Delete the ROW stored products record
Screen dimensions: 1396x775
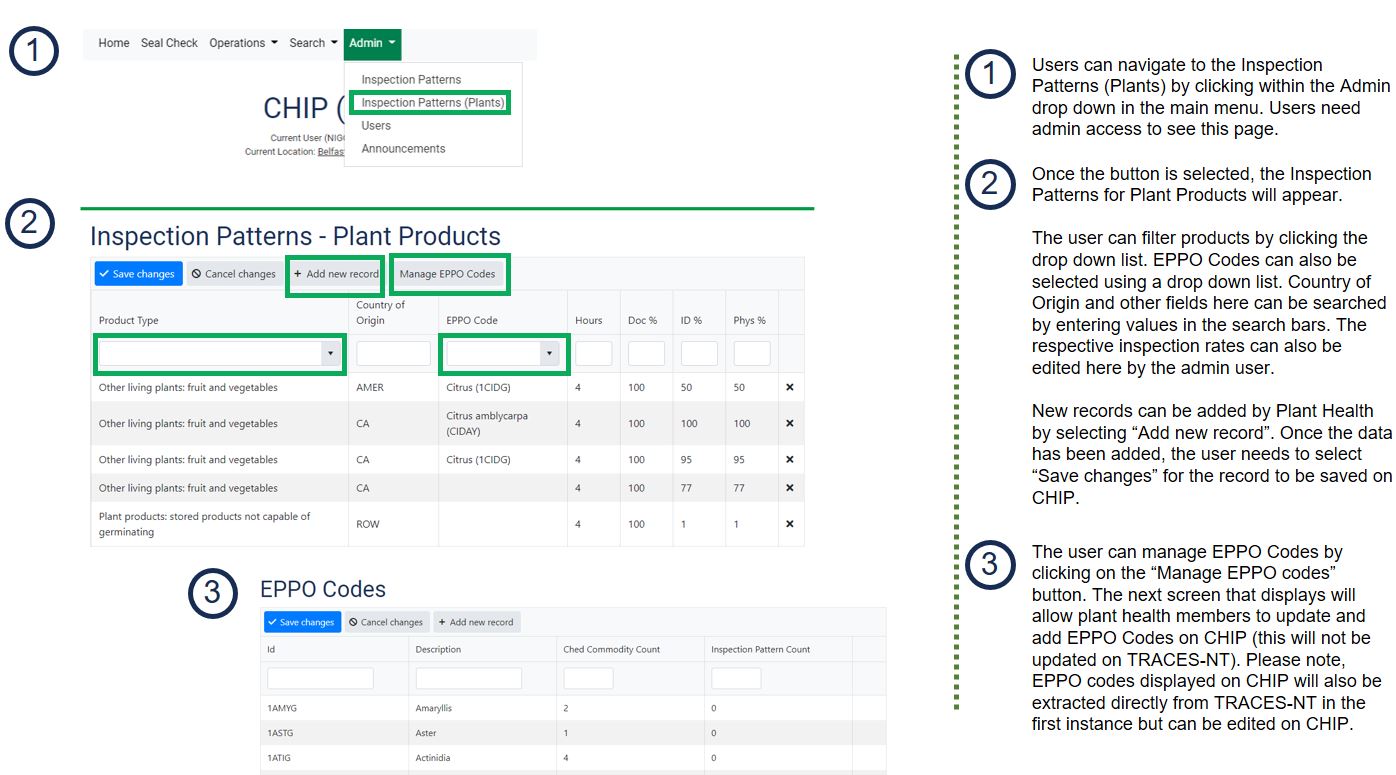pos(790,524)
